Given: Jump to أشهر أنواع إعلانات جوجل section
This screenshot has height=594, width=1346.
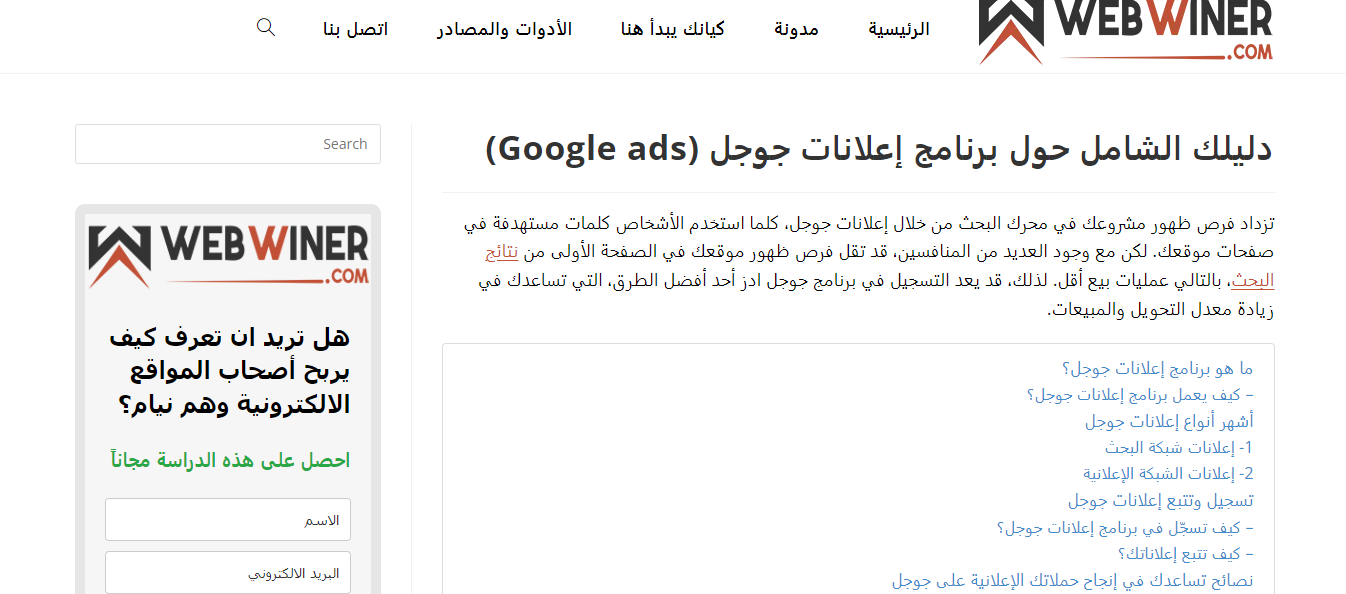Looking at the screenshot, I should (x=1169, y=421).
